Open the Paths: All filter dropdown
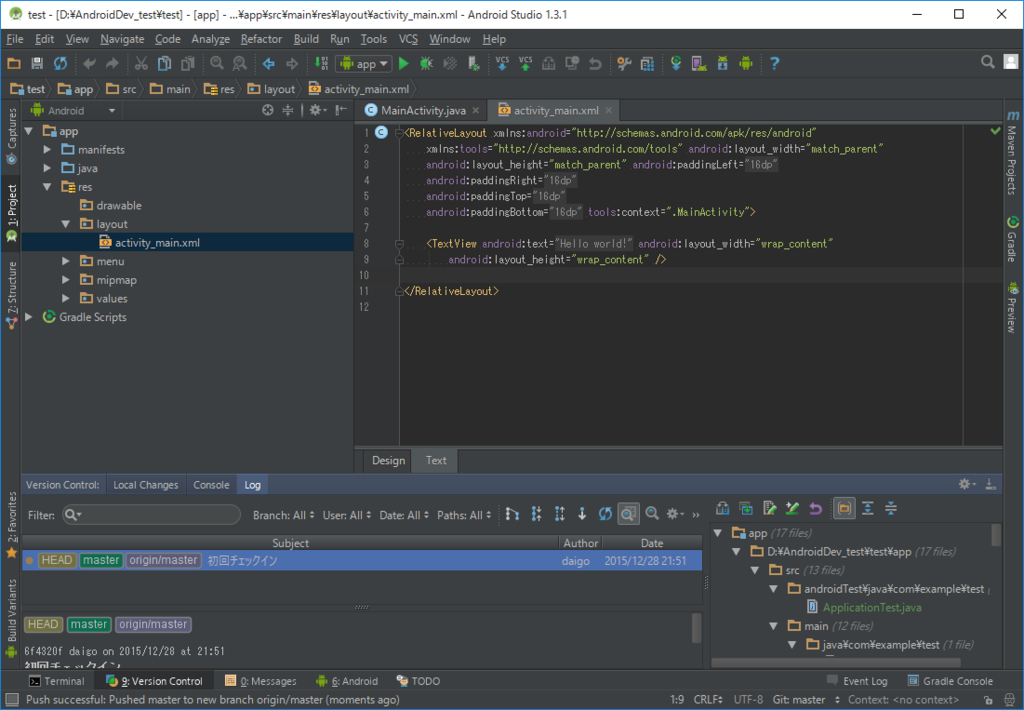Image resolution: width=1024 pixels, height=710 pixels. (x=464, y=515)
